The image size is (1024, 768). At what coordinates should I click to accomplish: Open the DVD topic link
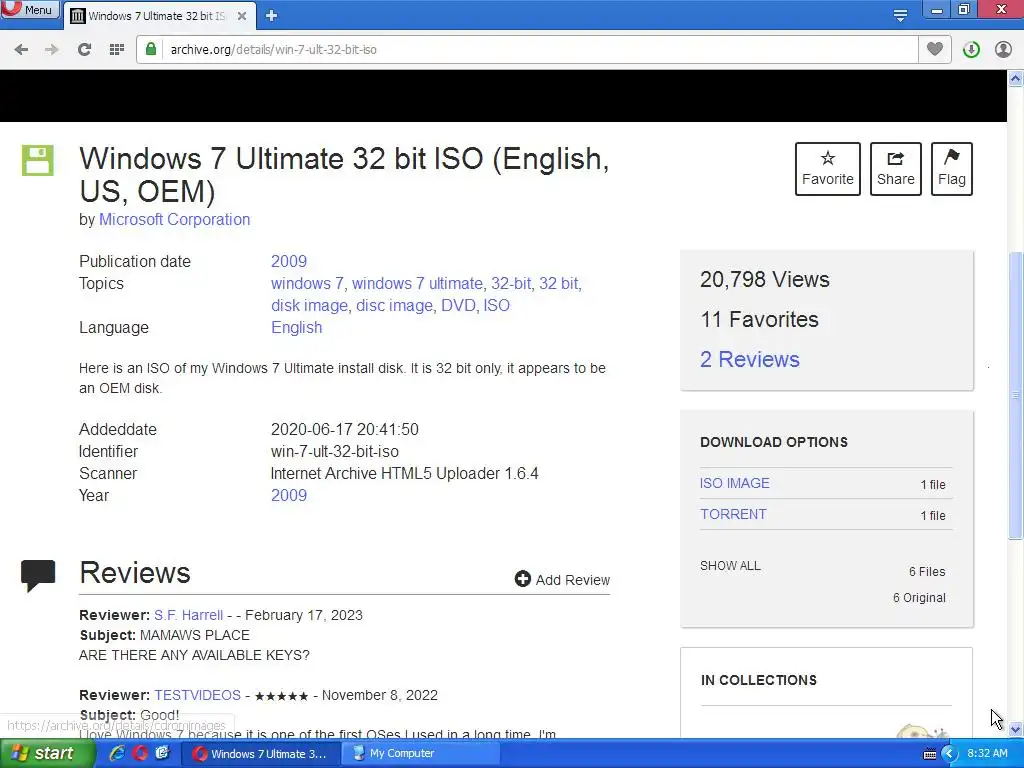[458, 306]
